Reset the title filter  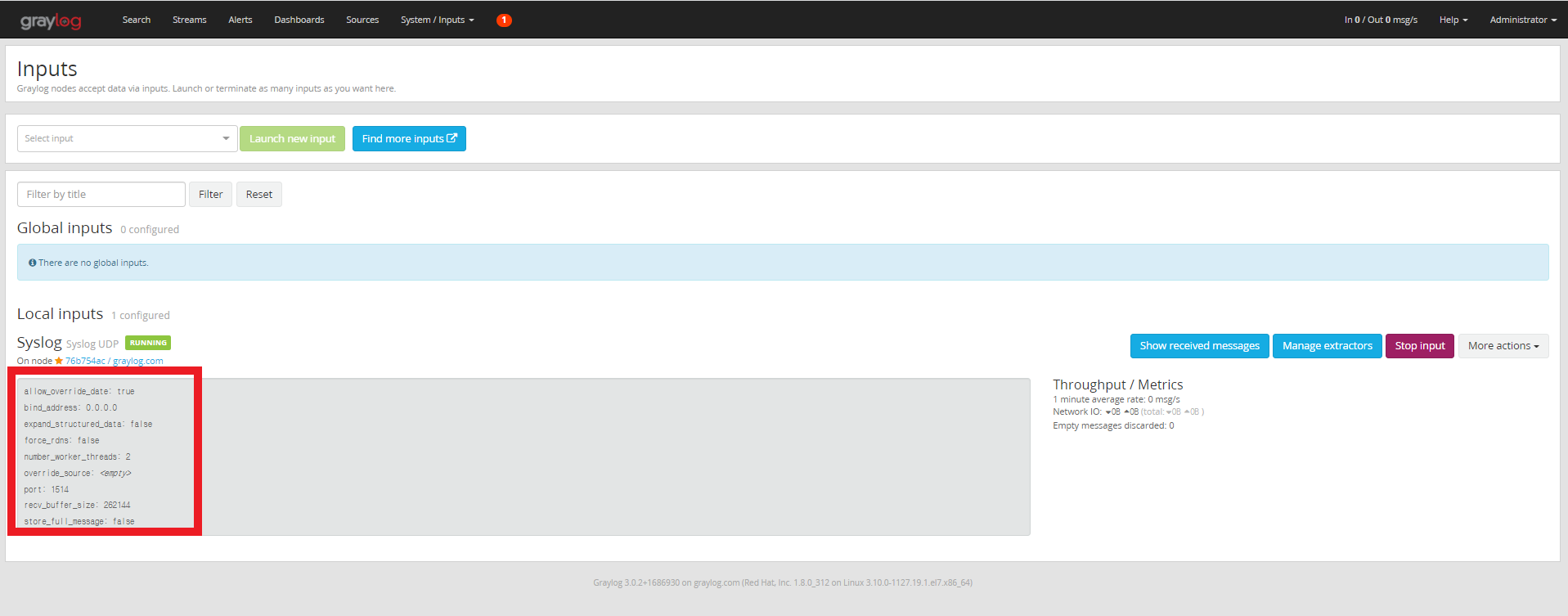(x=259, y=195)
